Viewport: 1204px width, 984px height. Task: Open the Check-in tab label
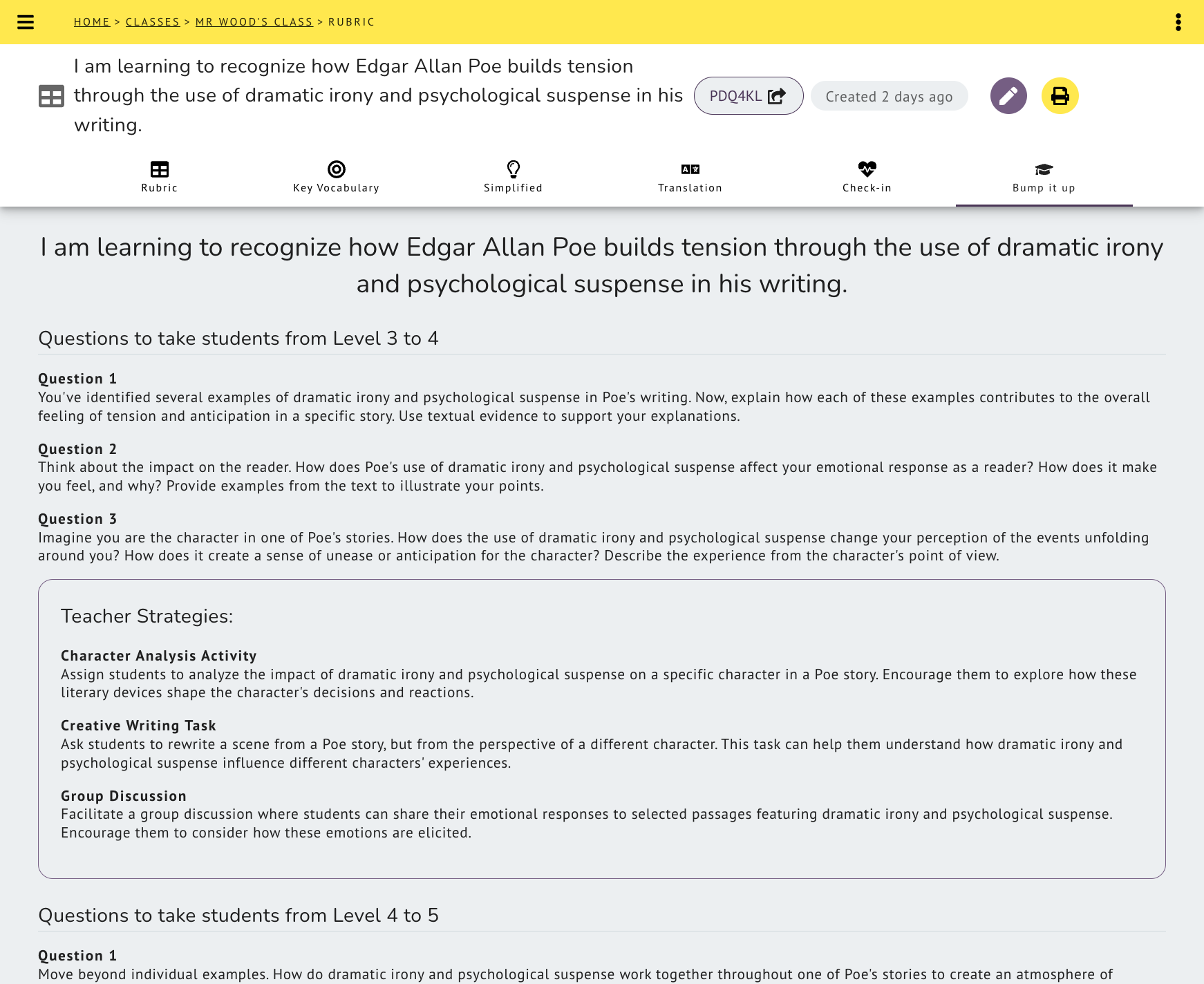867,188
